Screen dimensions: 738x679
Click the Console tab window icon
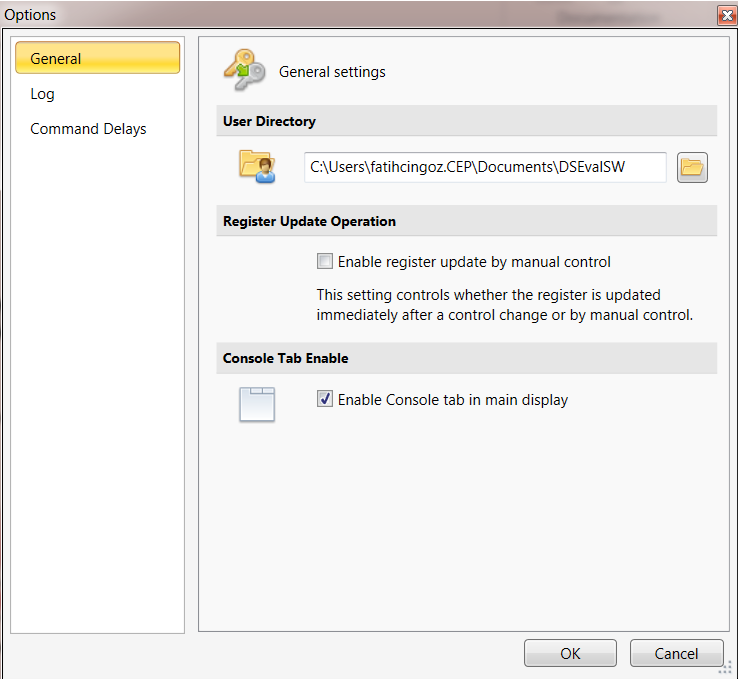(257, 404)
